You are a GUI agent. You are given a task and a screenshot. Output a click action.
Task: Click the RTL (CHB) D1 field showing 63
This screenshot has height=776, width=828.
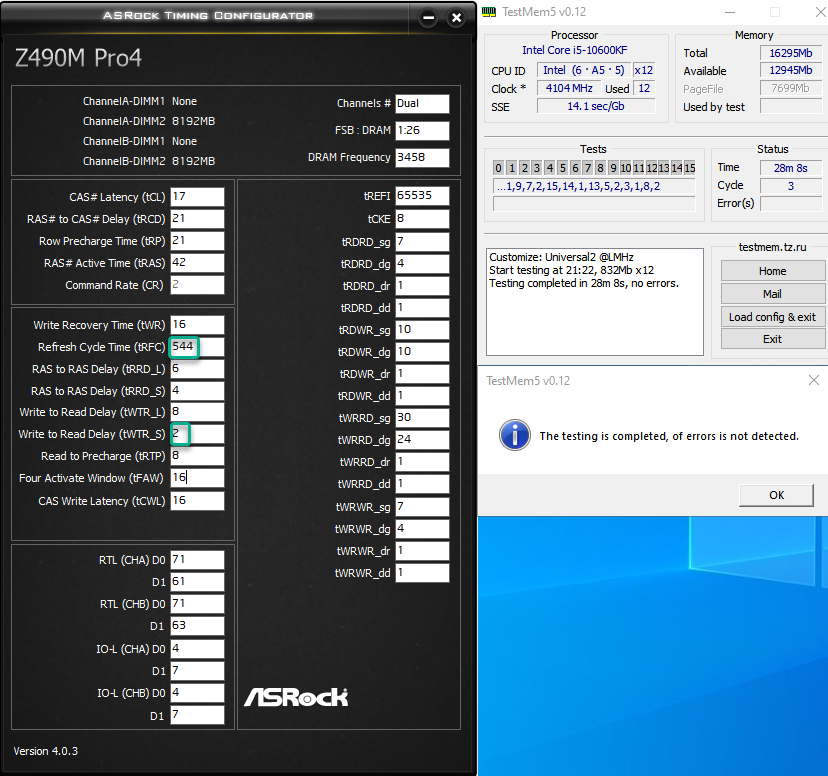click(x=197, y=626)
